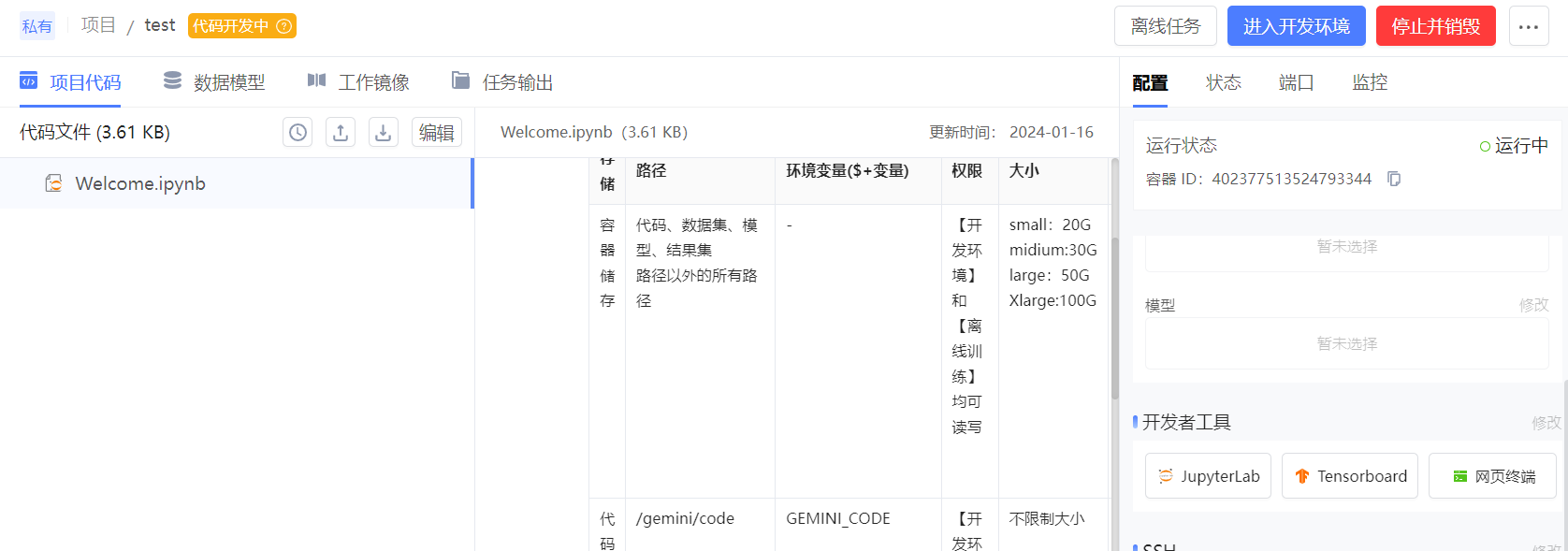Open the 端口 tab
The image size is (1568, 551).
[x=1296, y=82]
